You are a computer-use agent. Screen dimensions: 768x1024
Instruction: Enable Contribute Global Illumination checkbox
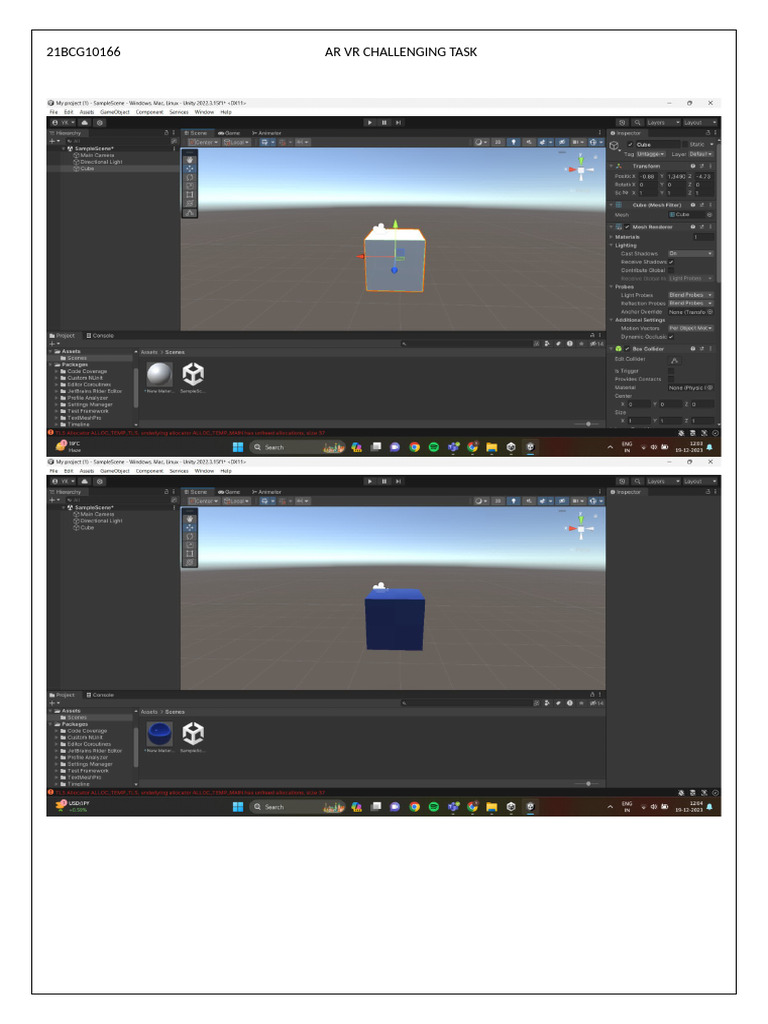point(671,270)
